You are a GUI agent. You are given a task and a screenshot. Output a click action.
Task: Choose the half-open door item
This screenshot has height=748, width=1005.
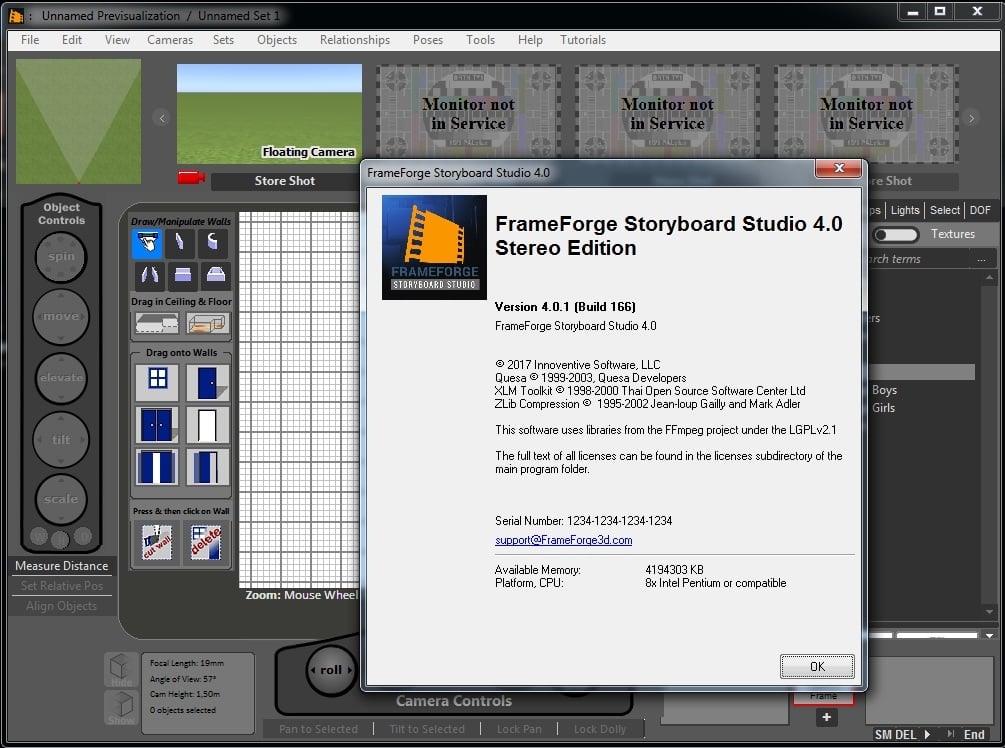207,467
